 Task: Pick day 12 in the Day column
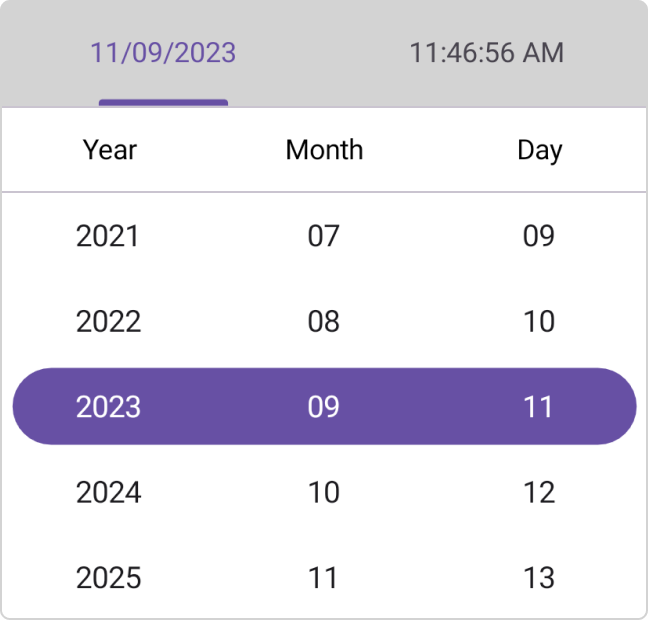point(539,492)
